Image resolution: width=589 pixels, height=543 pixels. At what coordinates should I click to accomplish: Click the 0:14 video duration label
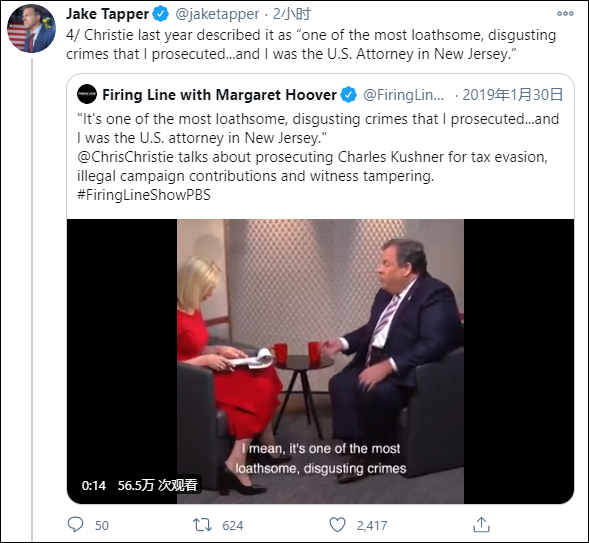click(94, 486)
